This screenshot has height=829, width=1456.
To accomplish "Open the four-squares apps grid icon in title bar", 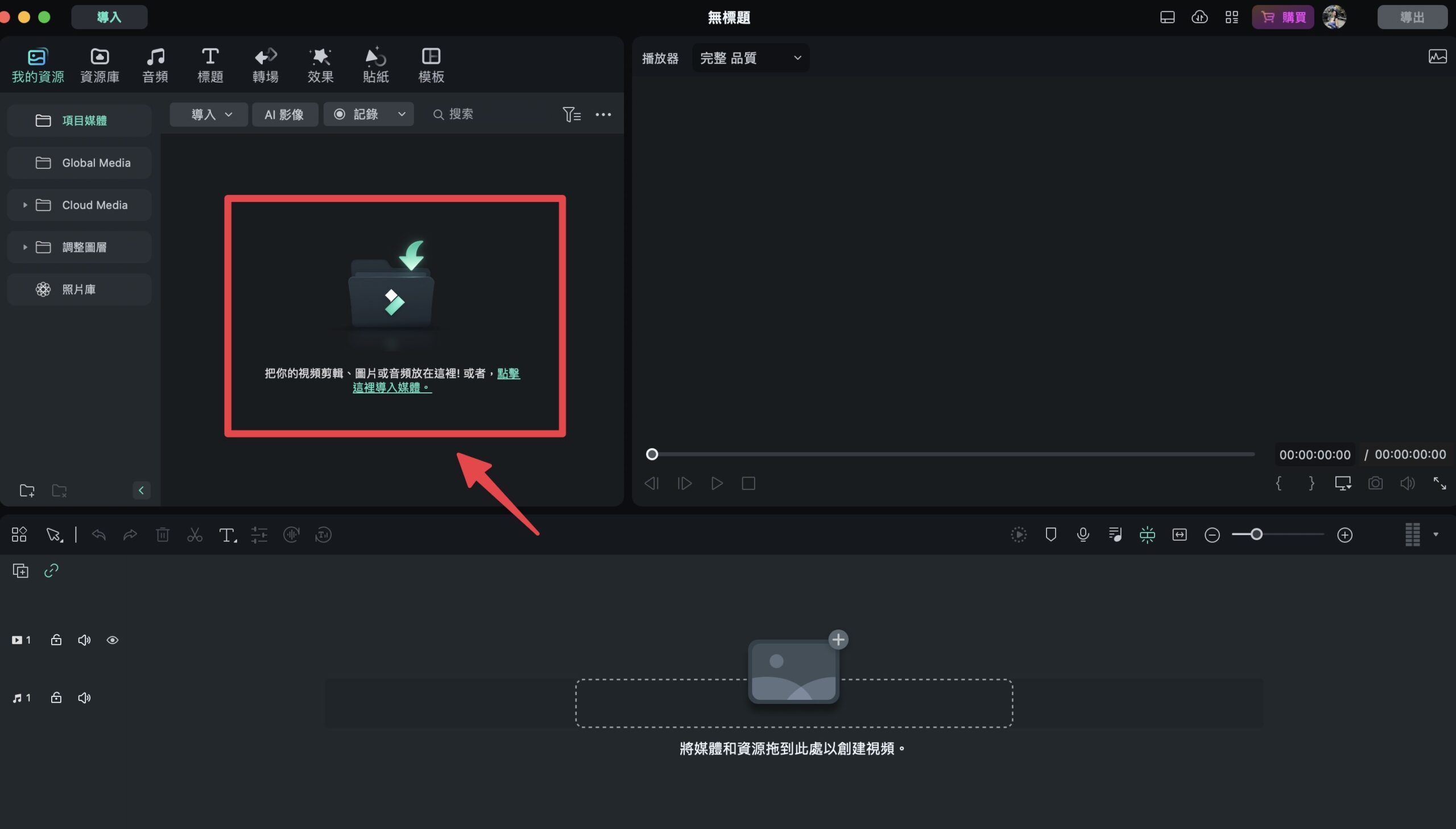I will click(x=1232, y=17).
